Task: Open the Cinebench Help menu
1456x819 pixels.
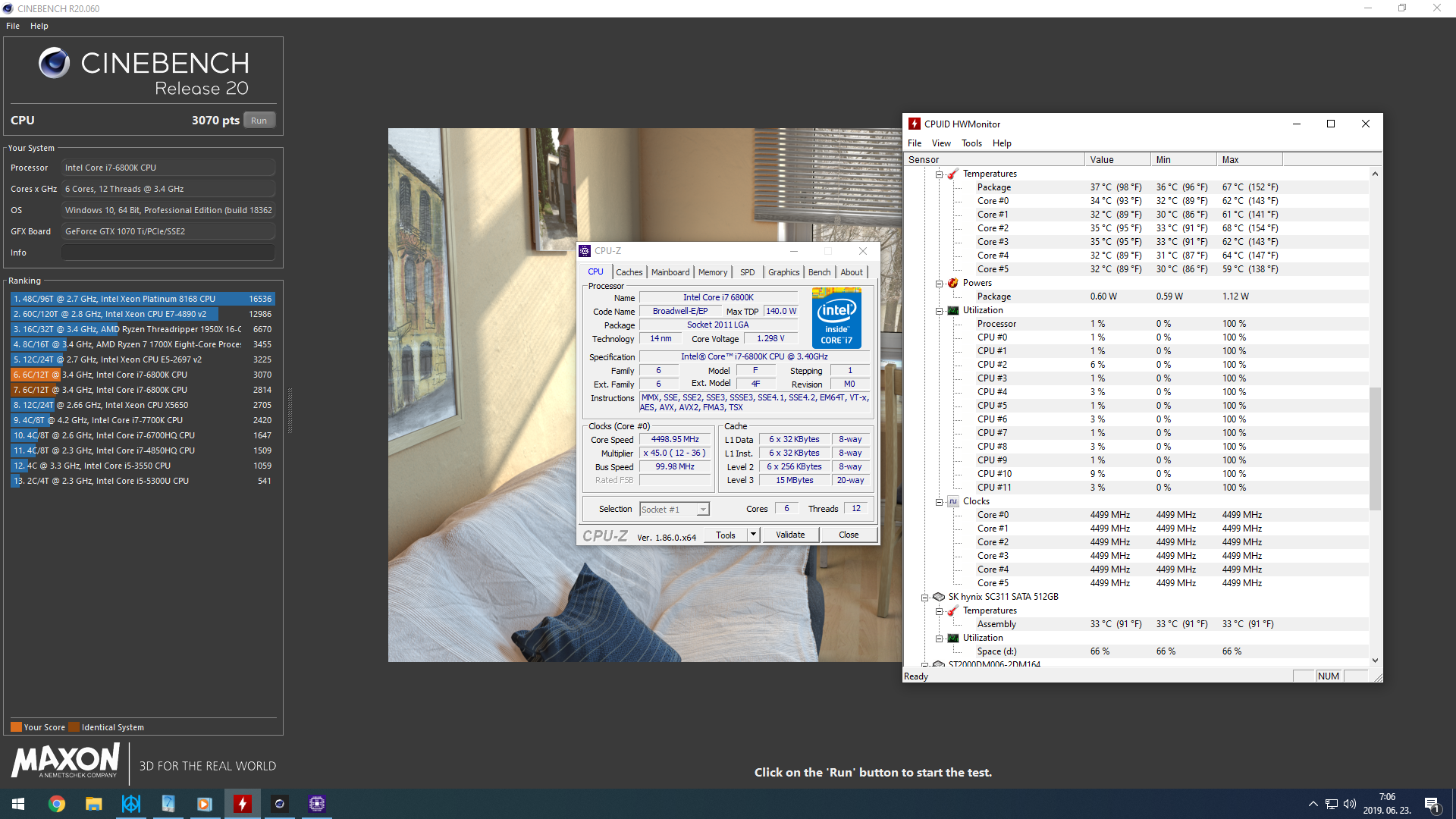Action: pyautogui.click(x=39, y=26)
